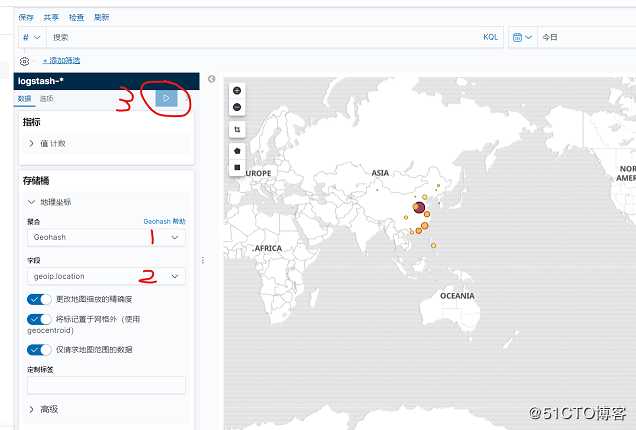Screen dimensions: 636x430
Task: Zoom out on the map
Action: (237, 107)
